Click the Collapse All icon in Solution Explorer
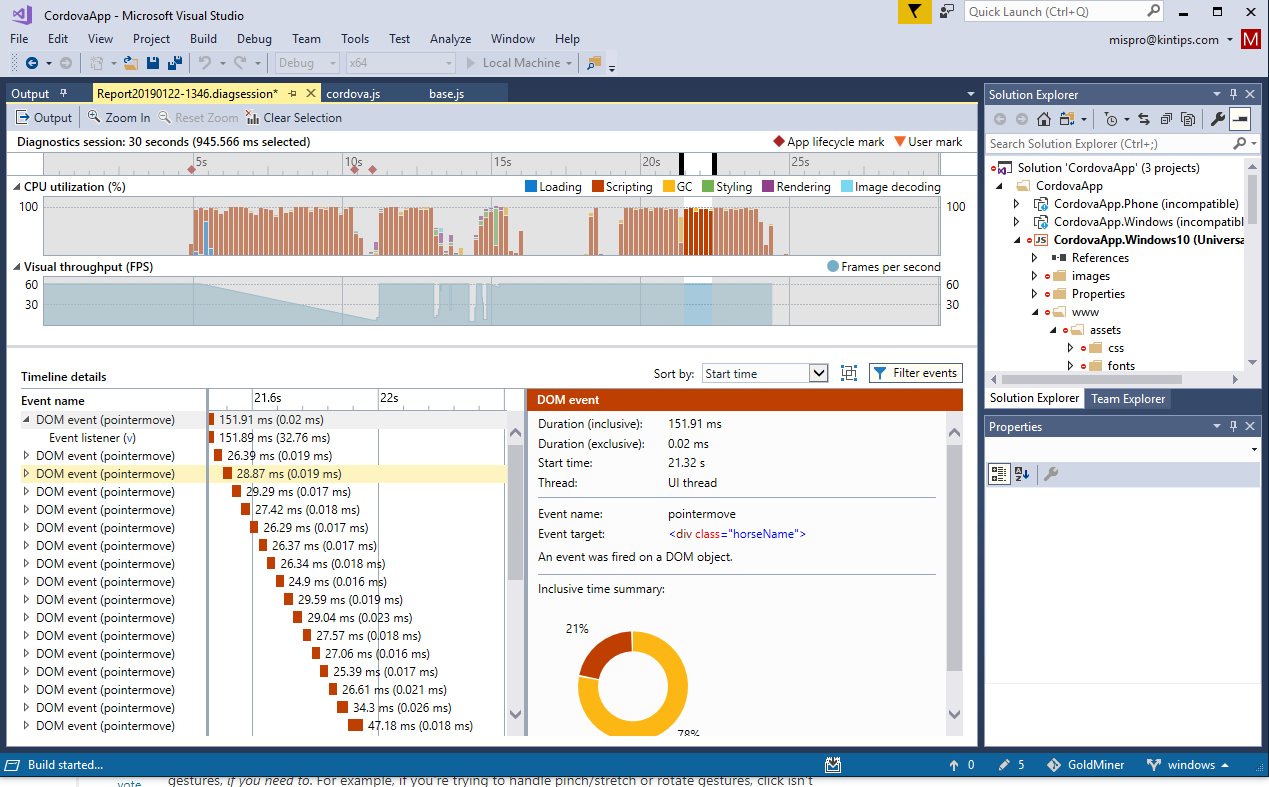 click(1166, 119)
